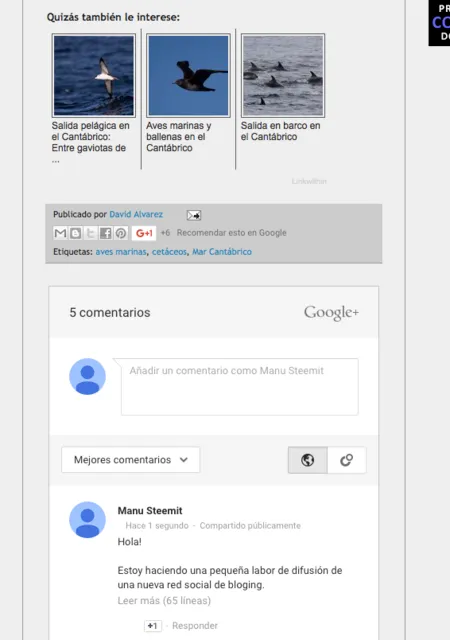Open cetáceos tag link
Image resolution: width=450 pixels, height=640 pixels.
point(169,252)
